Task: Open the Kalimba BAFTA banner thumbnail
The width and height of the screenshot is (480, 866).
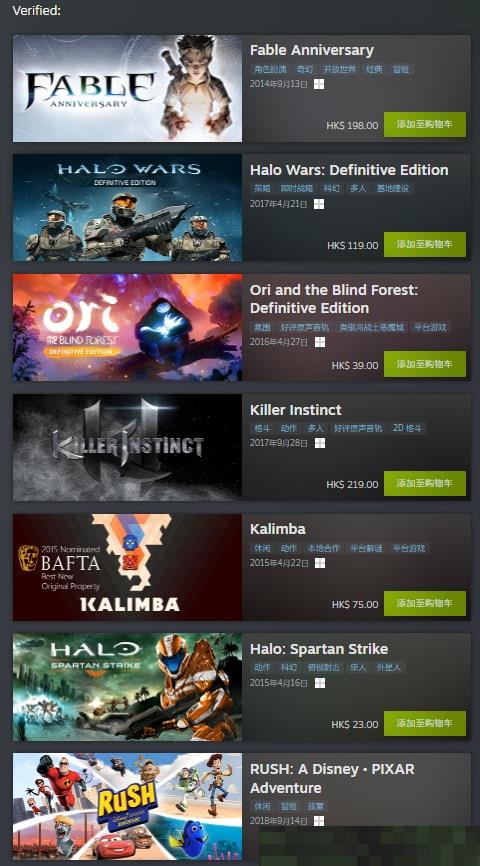Action: pos(127,567)
